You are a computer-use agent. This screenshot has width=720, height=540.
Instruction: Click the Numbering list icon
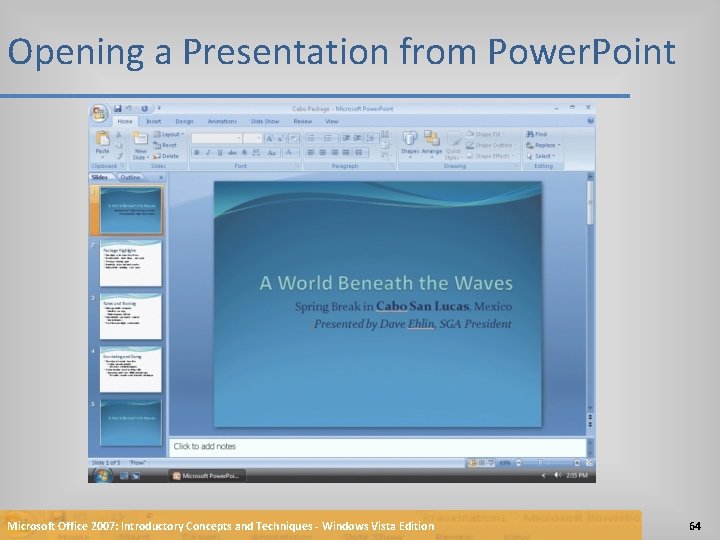pyautogui.click(x=328, y=138)
